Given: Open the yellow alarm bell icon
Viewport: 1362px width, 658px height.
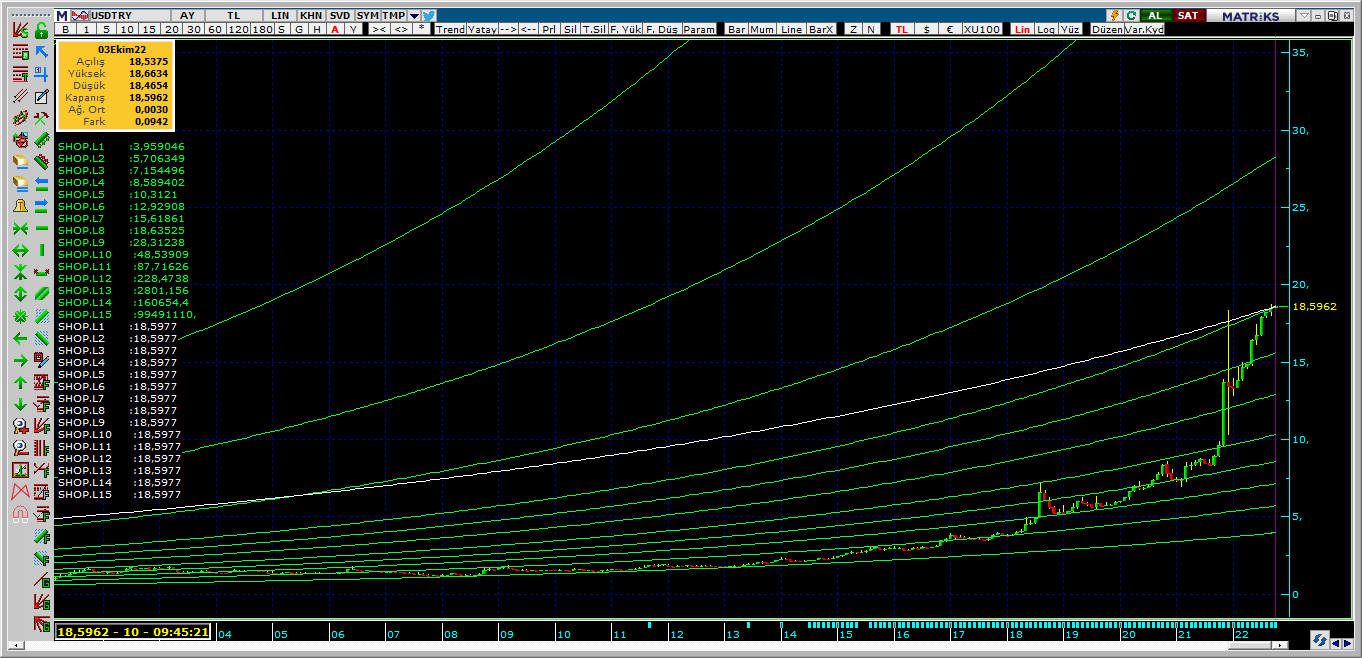Looking at the screenshot, I should coord(20,205).
